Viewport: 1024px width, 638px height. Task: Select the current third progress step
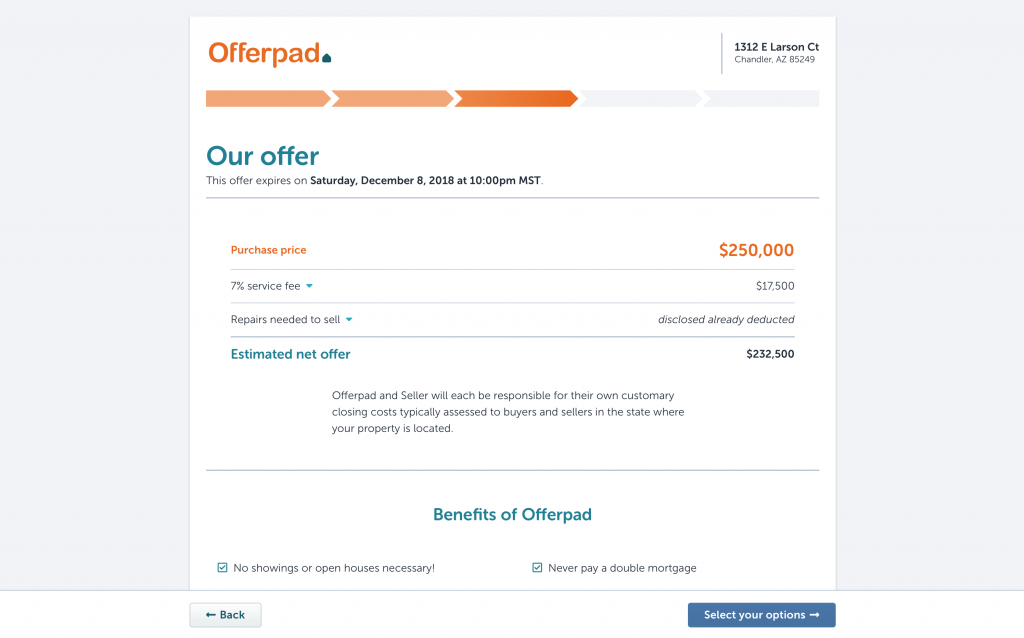[x=516, y=99]
